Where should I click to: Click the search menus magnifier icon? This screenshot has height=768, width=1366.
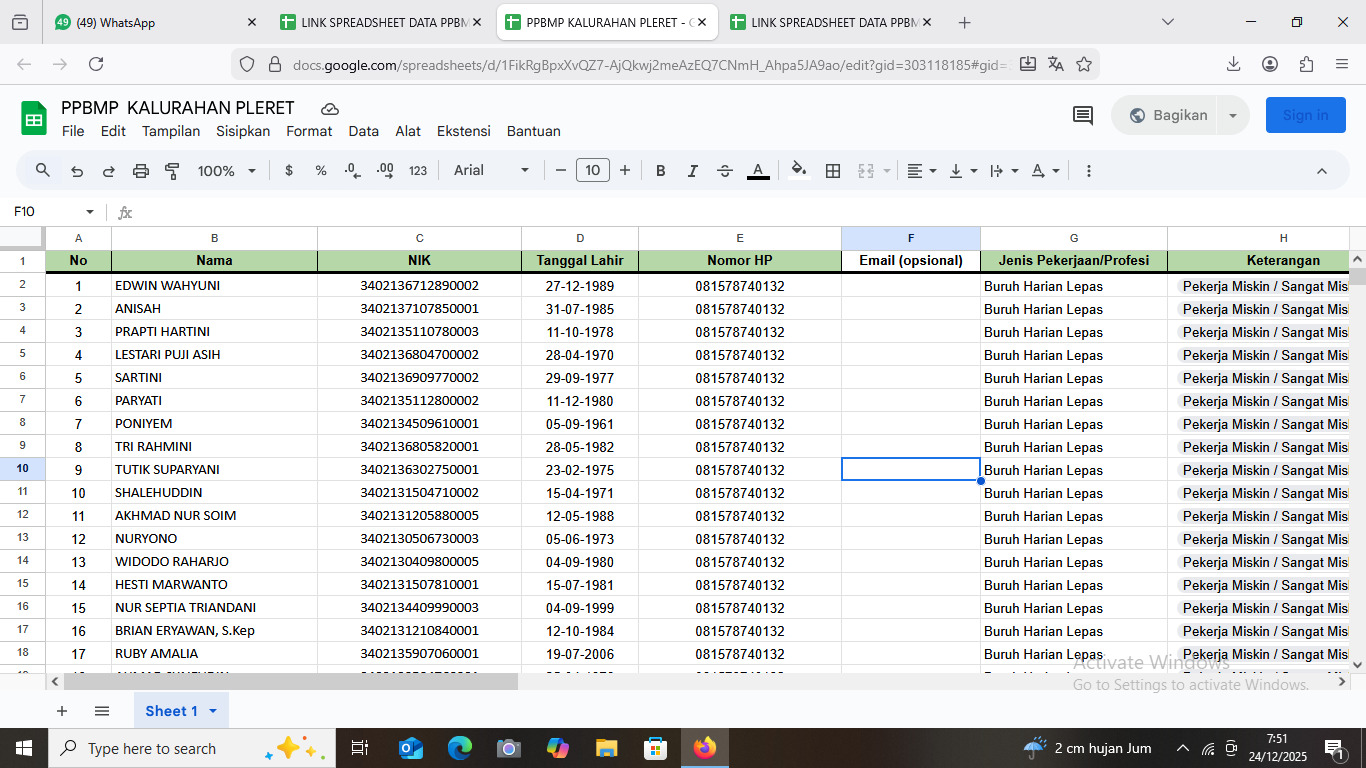[43, 171]
